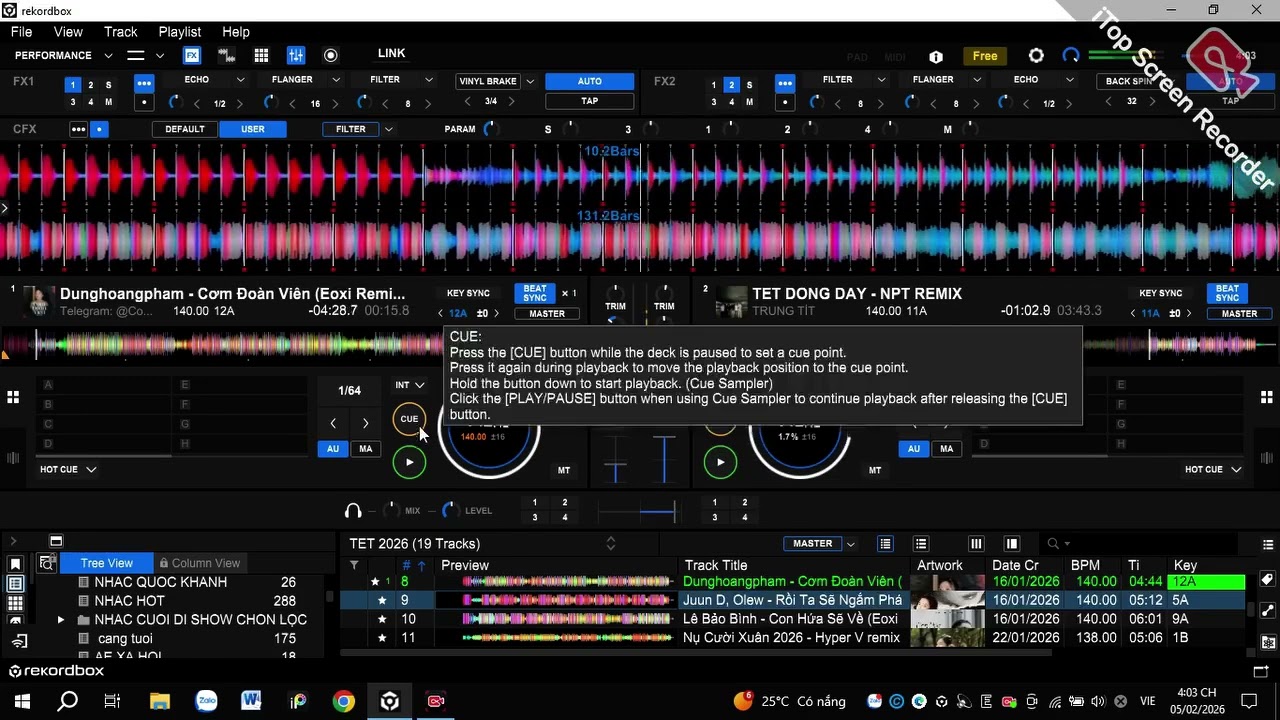Assign FX1 to sampler S
This screenshot has width=1280, height=720.
[109, 85]
